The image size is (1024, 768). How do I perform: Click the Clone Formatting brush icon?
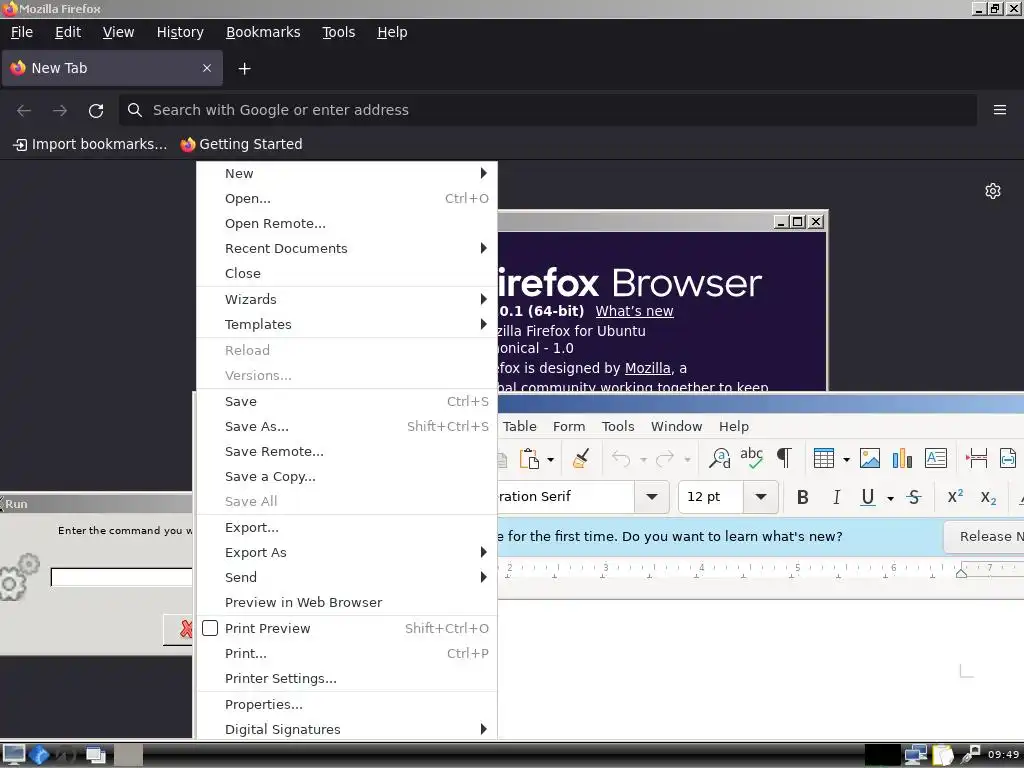[x=581, y=458]
